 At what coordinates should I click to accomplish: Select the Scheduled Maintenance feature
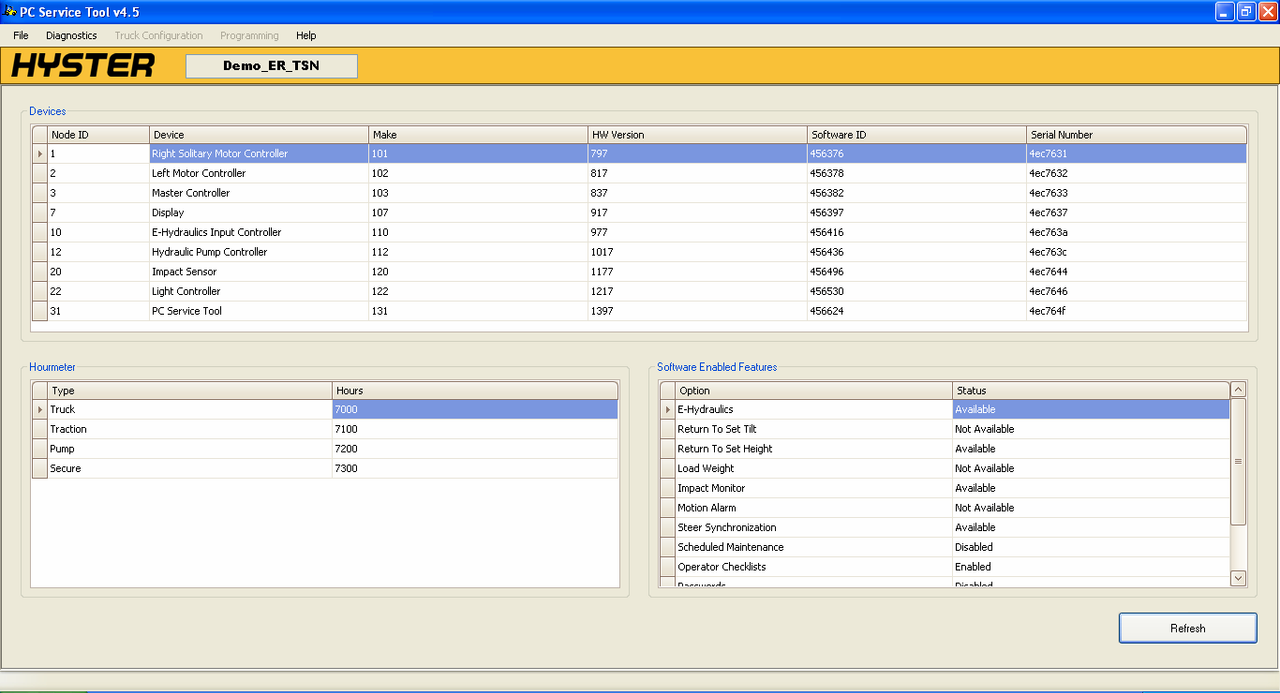point(944,547)
